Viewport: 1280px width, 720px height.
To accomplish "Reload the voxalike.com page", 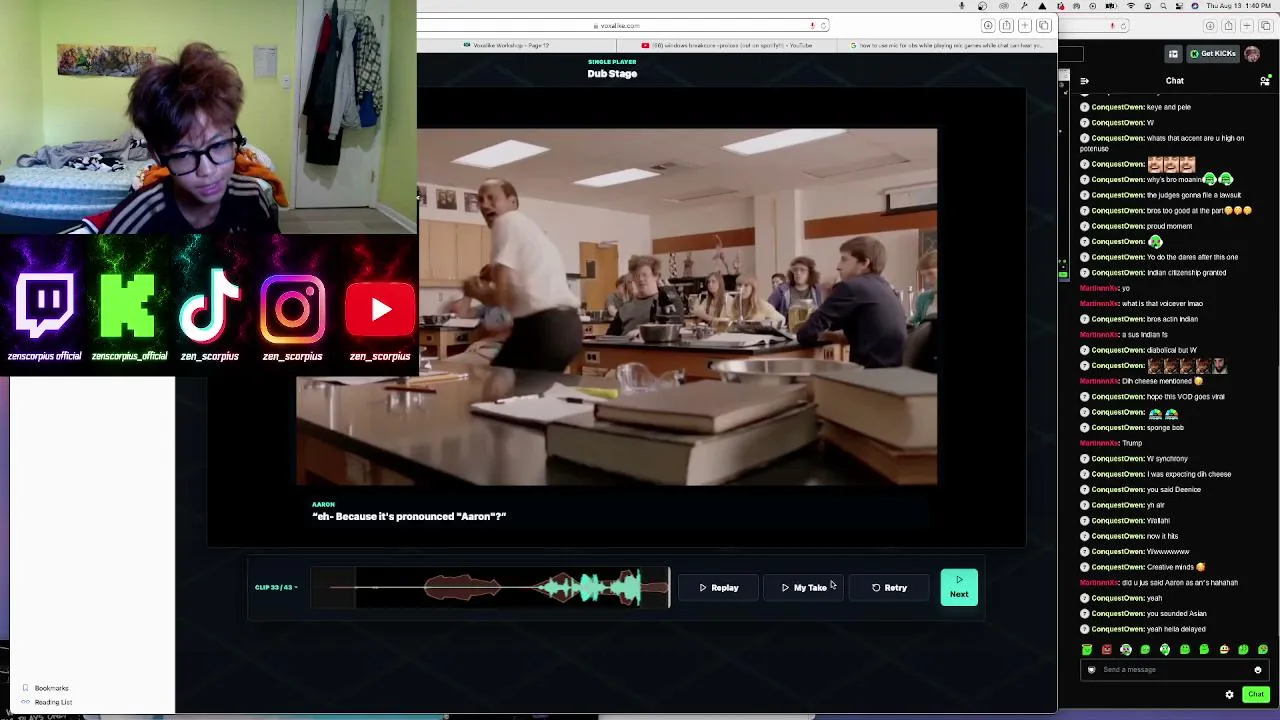I will (x=823, y=25).
